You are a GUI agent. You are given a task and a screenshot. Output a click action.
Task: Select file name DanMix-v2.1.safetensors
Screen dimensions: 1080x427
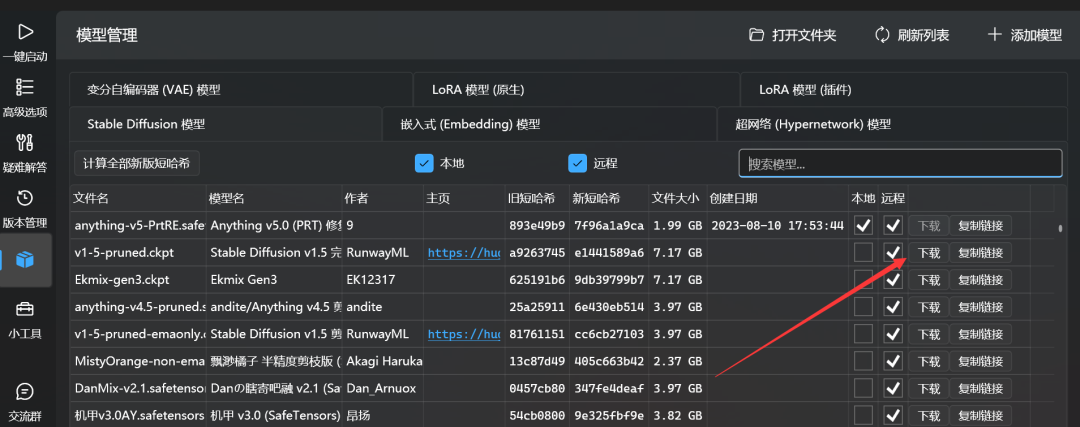(x=138, y=388)
